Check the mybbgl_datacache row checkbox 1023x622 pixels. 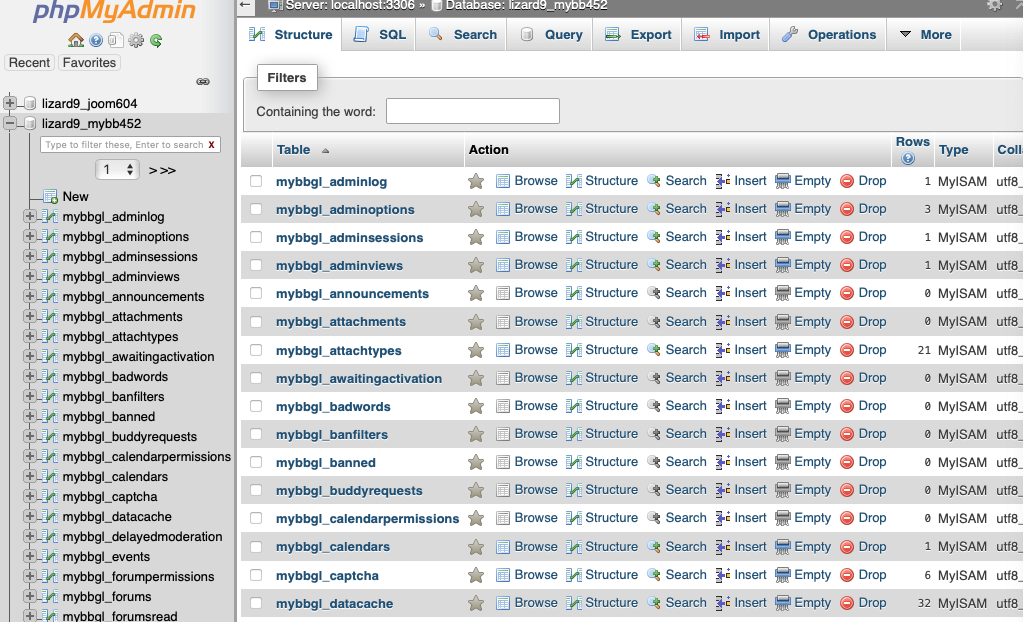256,603
